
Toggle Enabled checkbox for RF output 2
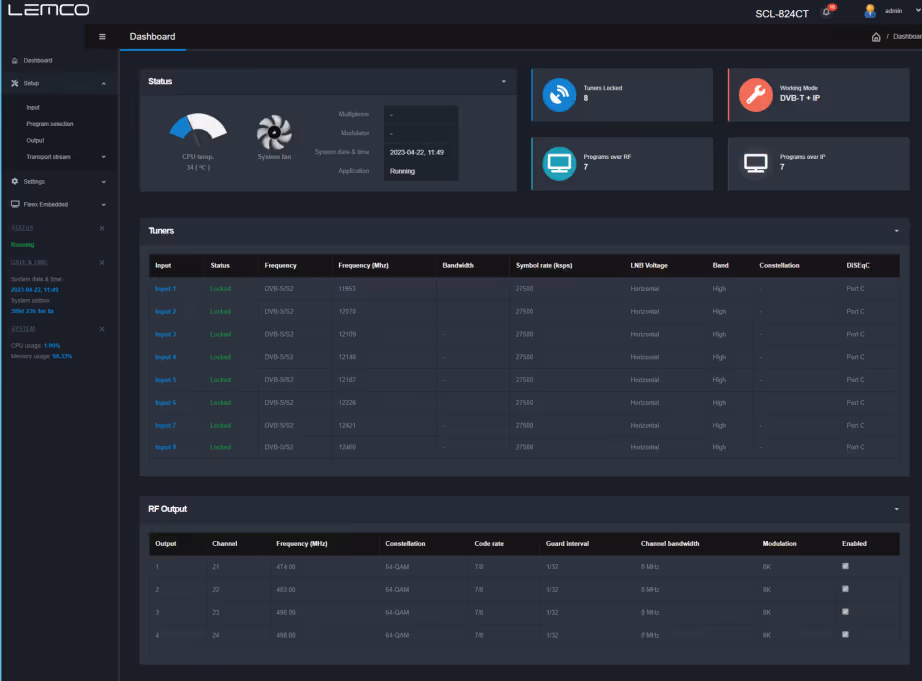(x=845, y=589)
